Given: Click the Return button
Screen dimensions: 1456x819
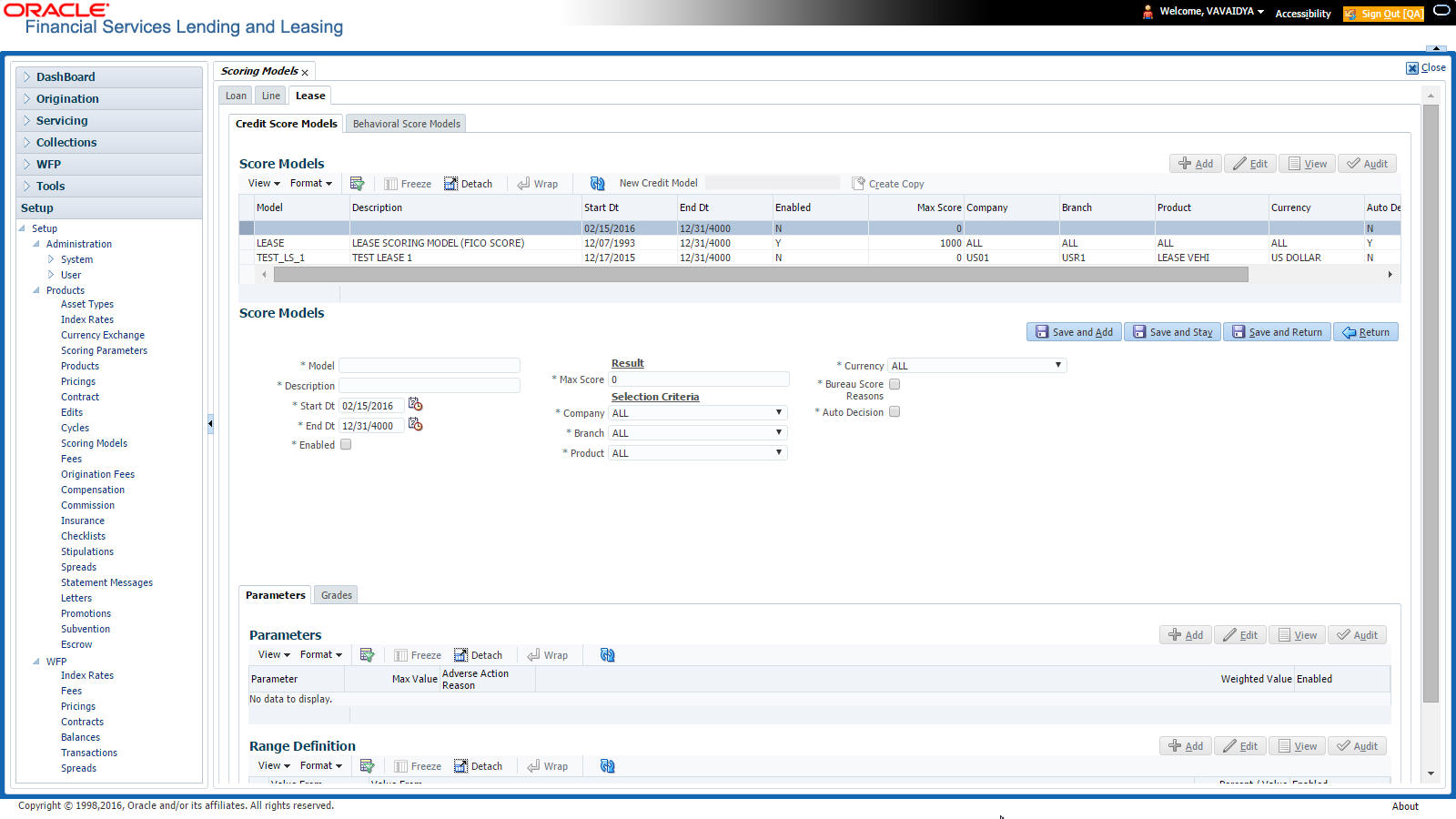Looking at the screenshot, I should (x=1366, y=332).
